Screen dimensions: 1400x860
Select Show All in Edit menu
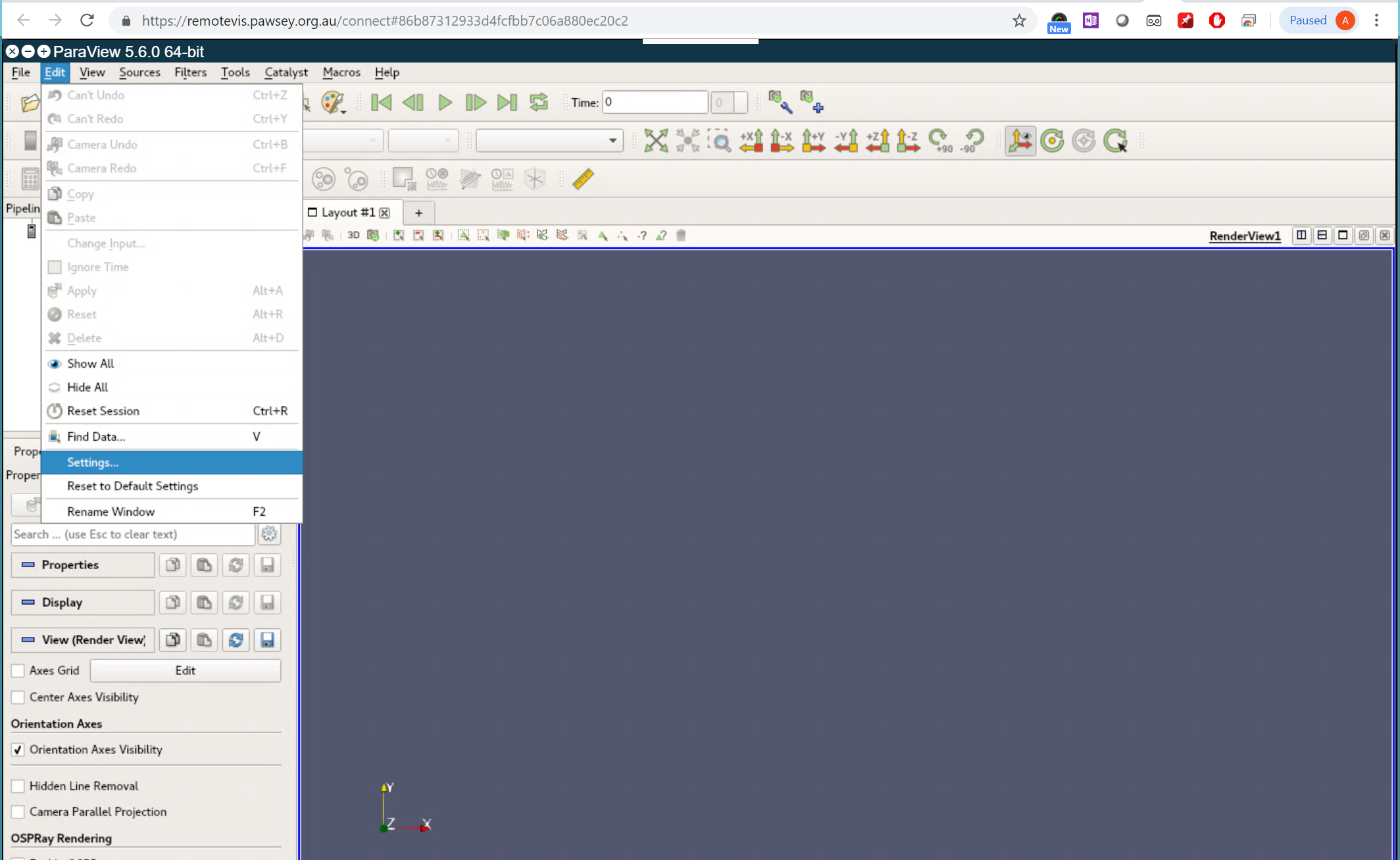pos(171,363)
